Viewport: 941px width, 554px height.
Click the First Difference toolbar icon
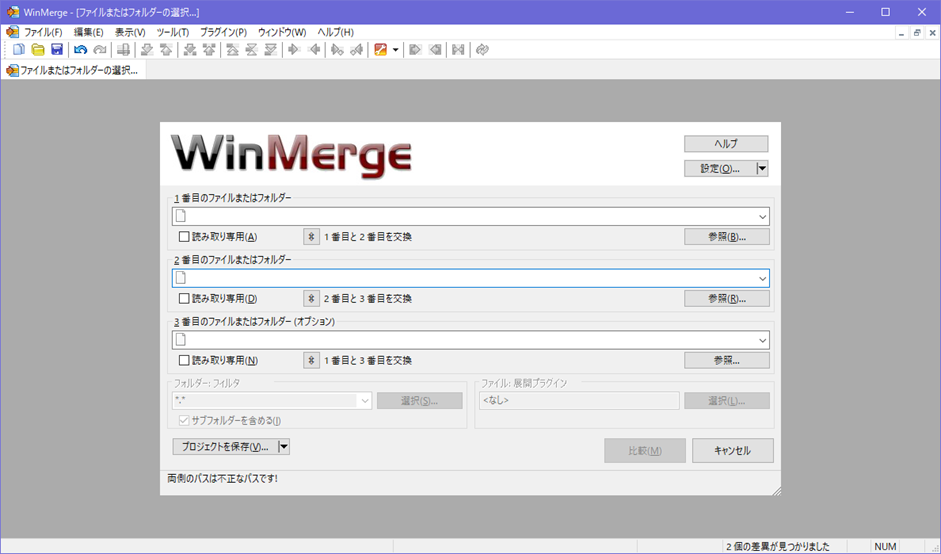[x=233, y=50]
